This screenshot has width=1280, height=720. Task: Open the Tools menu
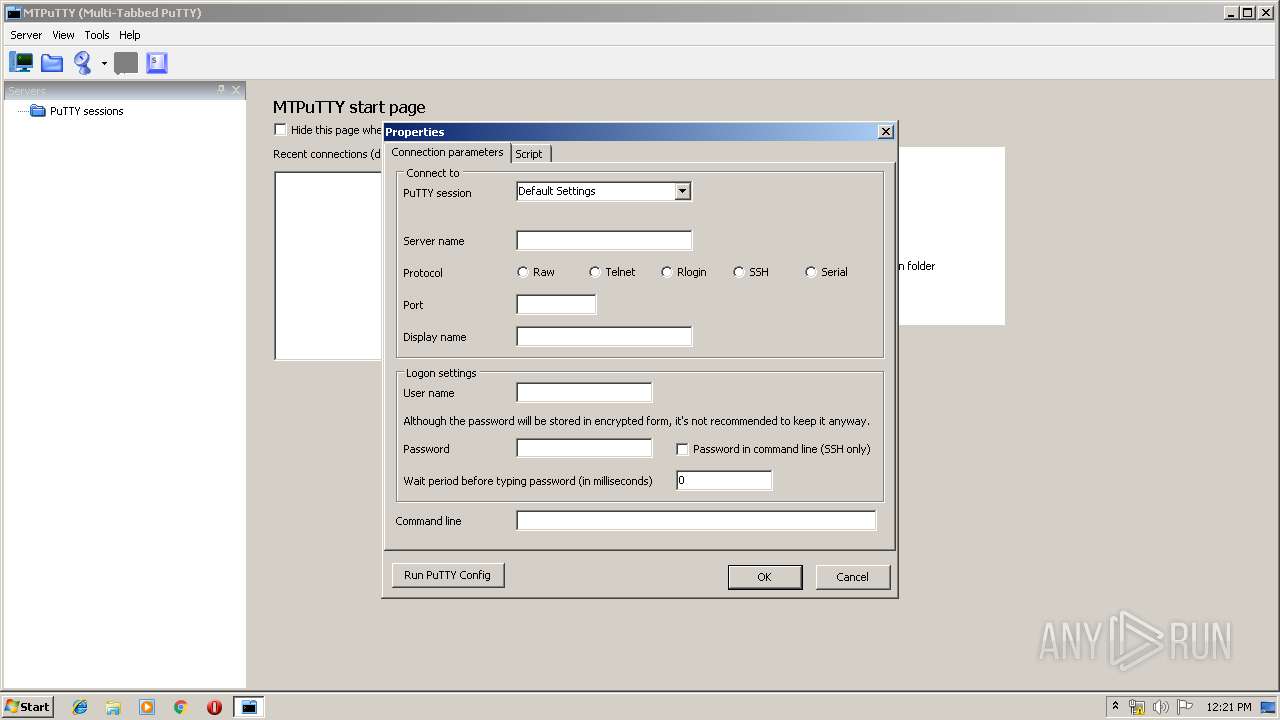click(x=97, y=35)
